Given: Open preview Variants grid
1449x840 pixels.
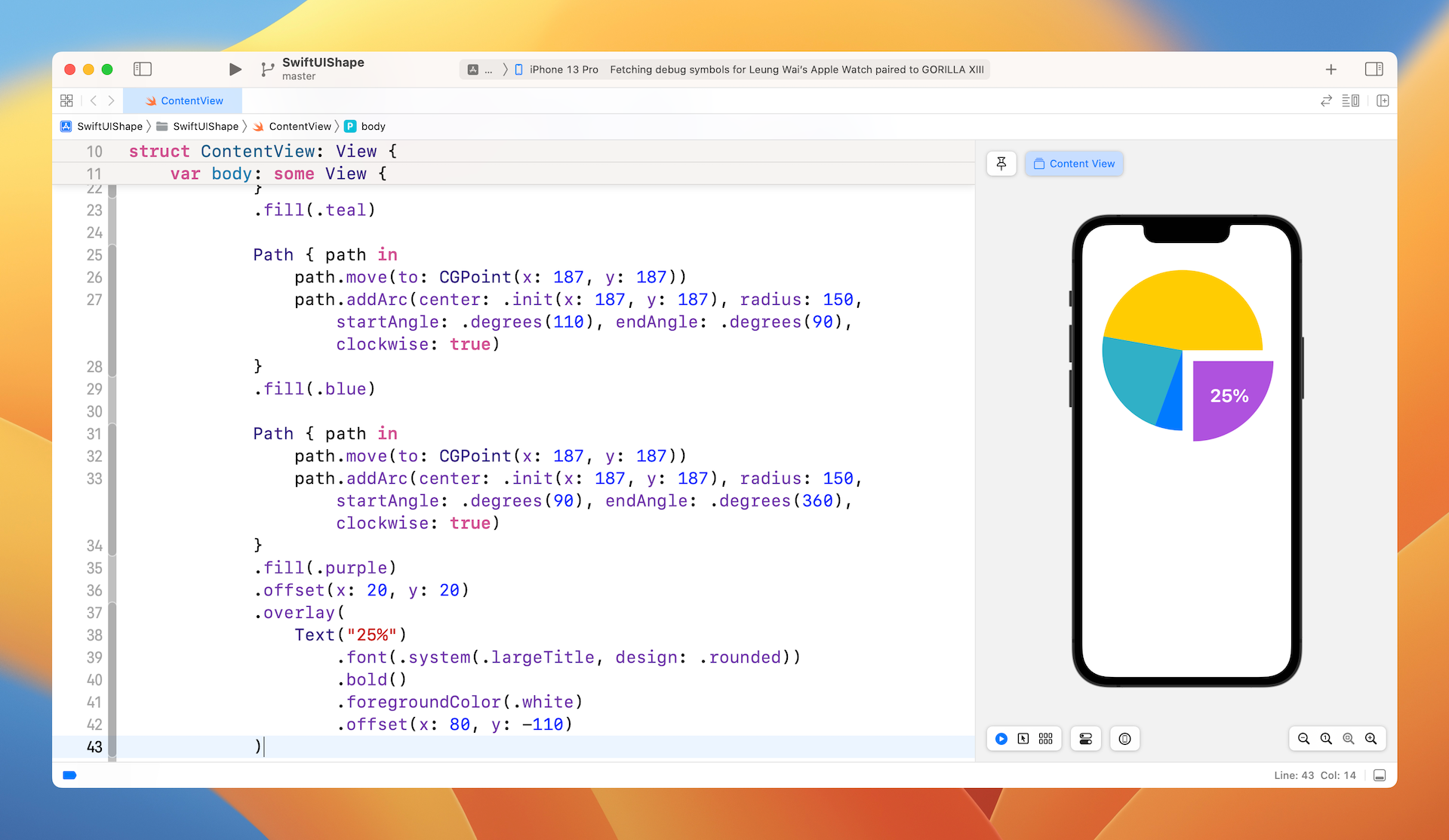Looking at the screenshot, I should point(1045,739).
